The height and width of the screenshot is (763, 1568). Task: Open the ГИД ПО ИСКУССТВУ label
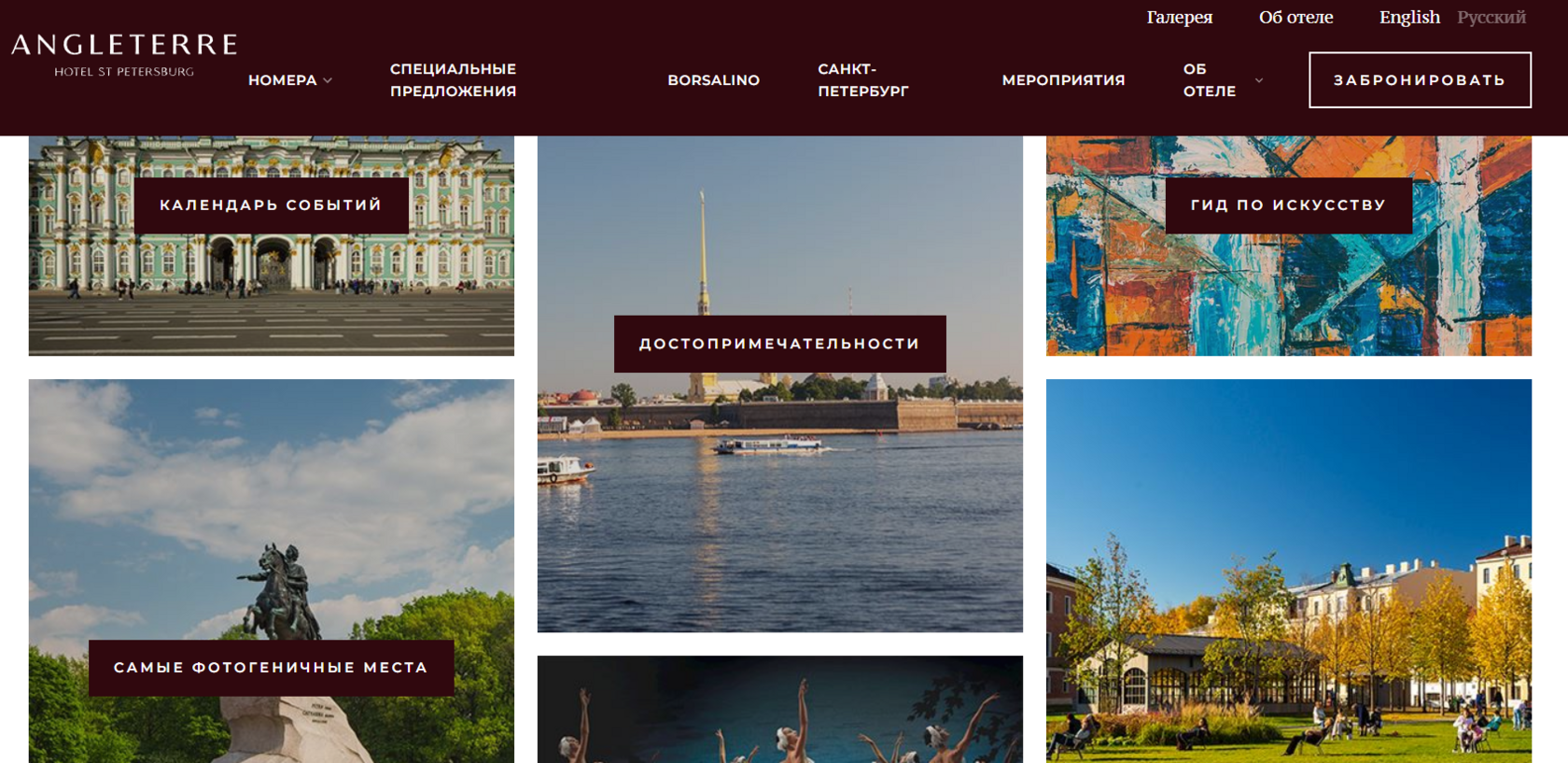(1288, 205)
